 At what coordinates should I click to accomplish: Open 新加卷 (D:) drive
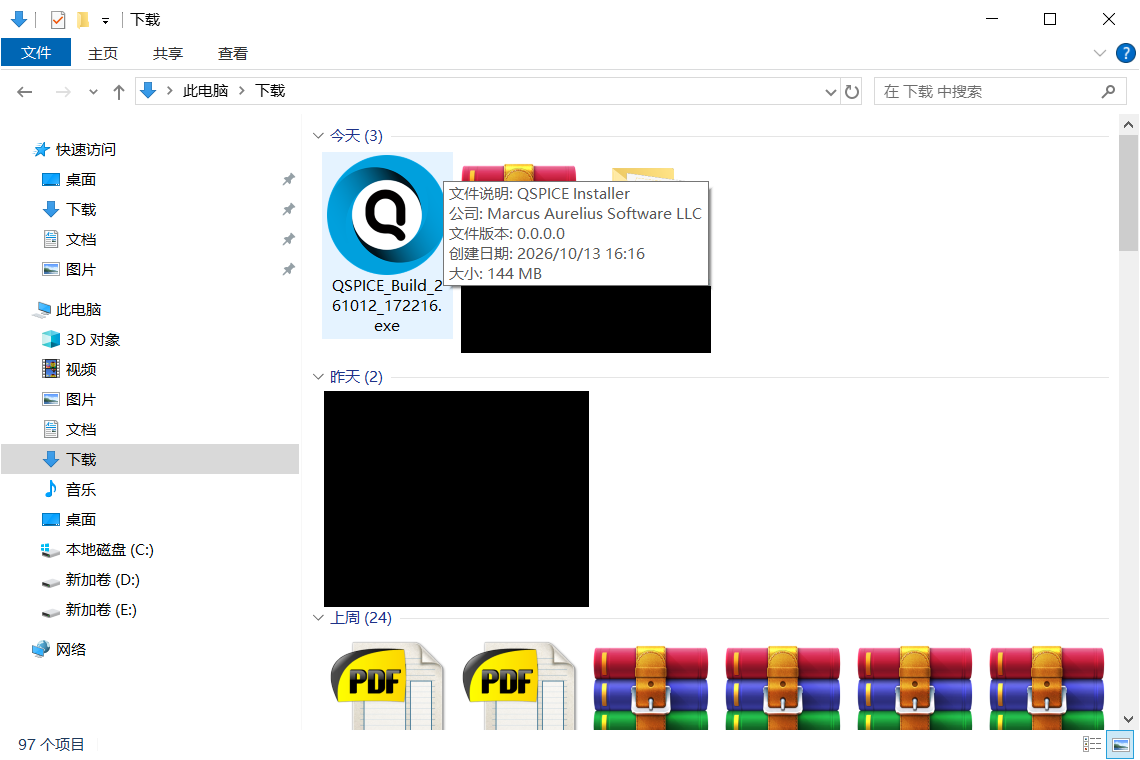[x=90, y=580]
